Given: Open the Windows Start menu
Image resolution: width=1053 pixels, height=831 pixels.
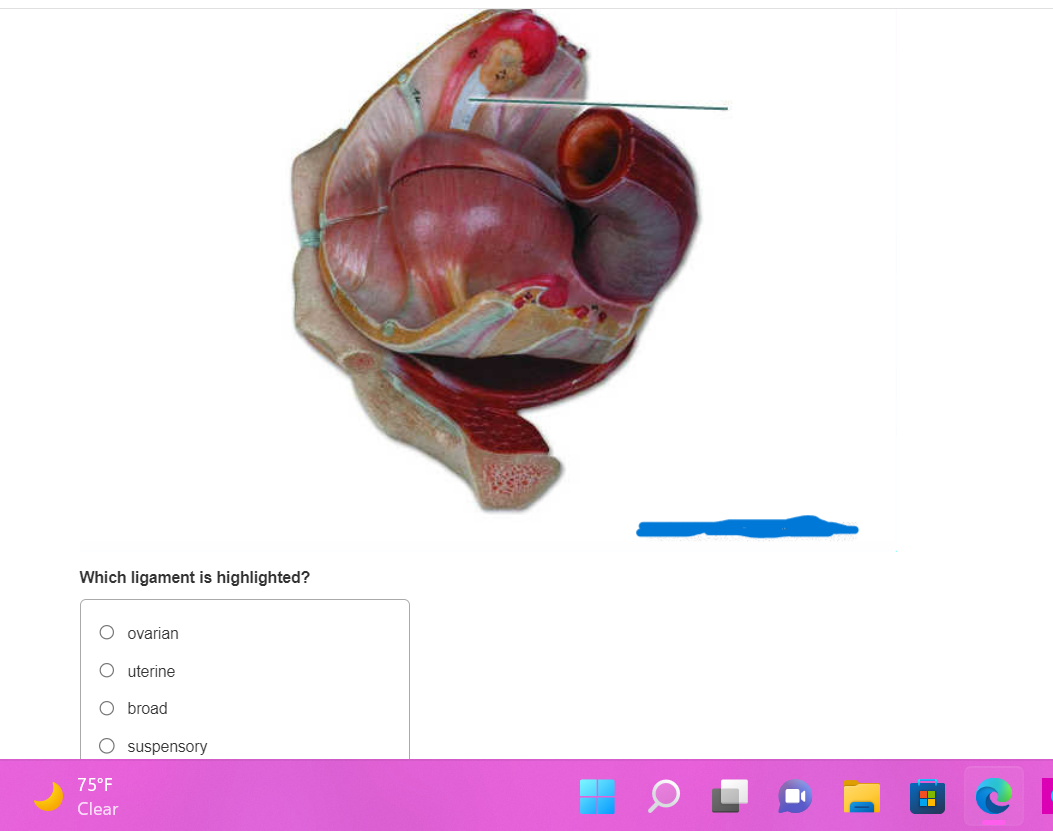Looking at the screenshot, I should point(596,797).
